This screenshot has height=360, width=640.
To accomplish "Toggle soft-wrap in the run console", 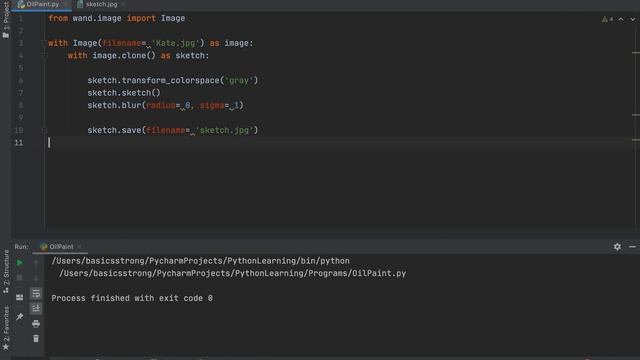I will pos(36,293).
